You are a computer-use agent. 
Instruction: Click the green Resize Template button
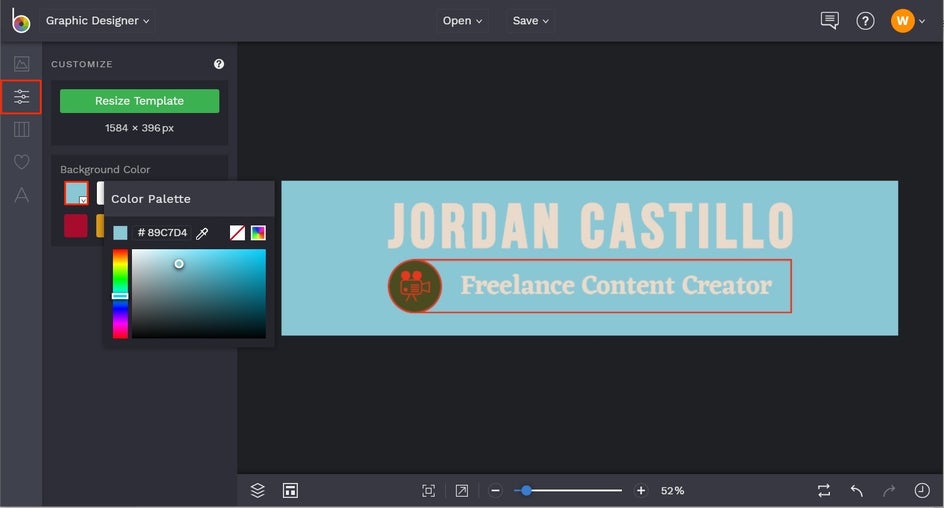coord(139,101)
